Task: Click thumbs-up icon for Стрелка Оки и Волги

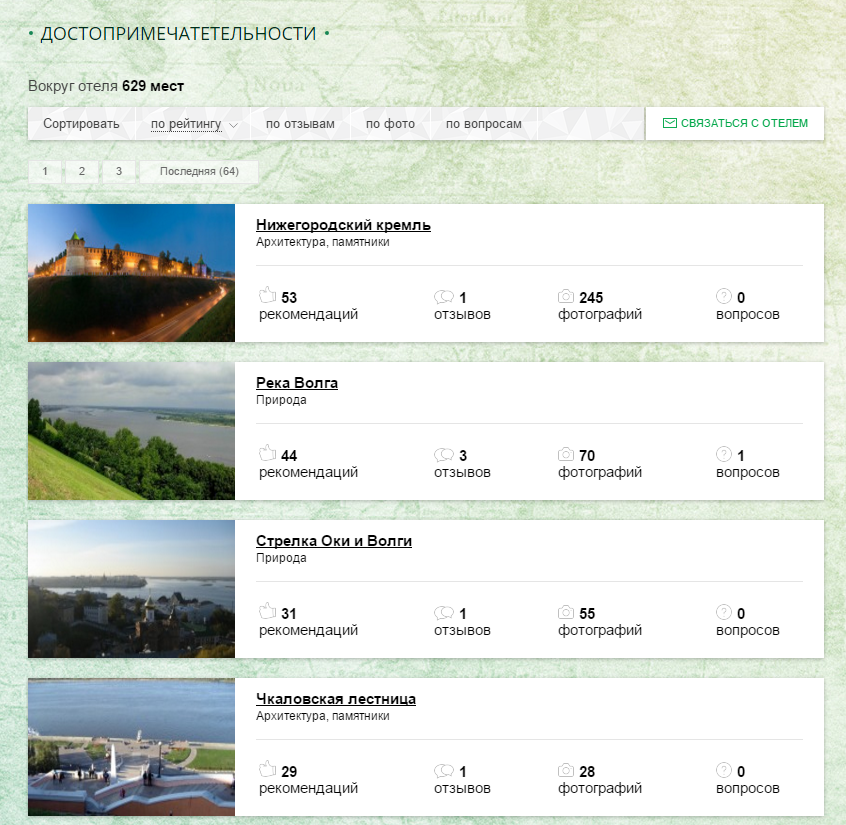Action: [267, 612]
